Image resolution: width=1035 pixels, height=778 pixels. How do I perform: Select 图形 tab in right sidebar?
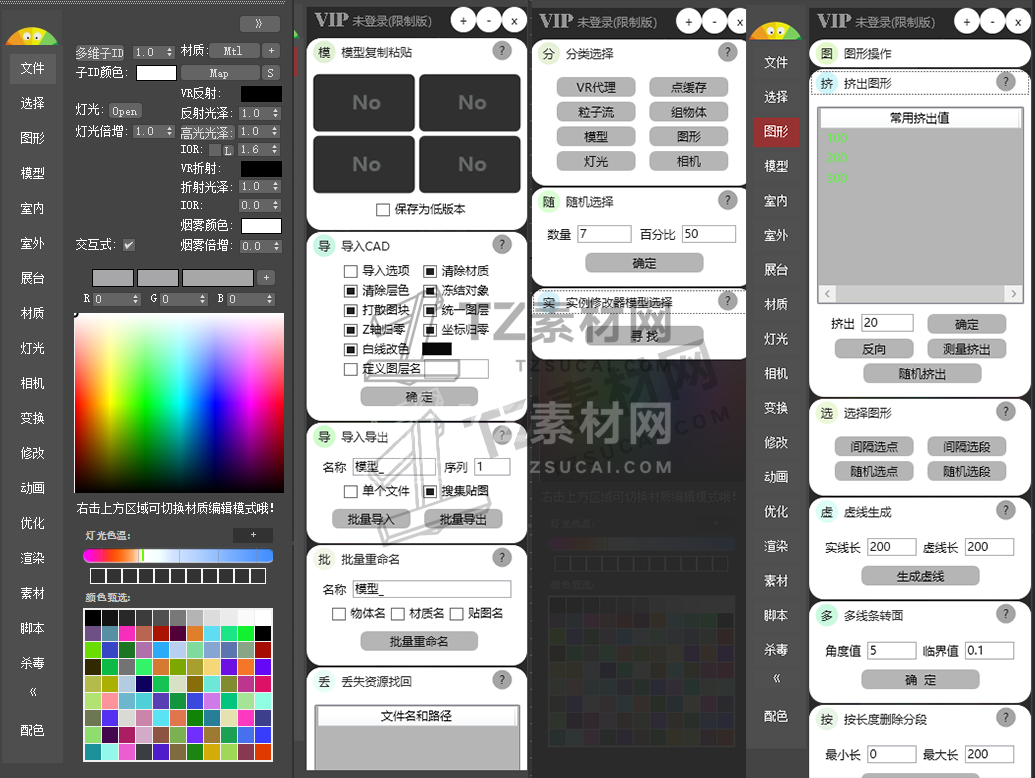pos(776,131)
